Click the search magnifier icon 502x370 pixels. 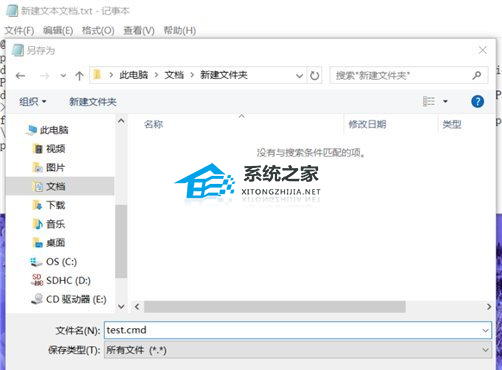(477, 75)
